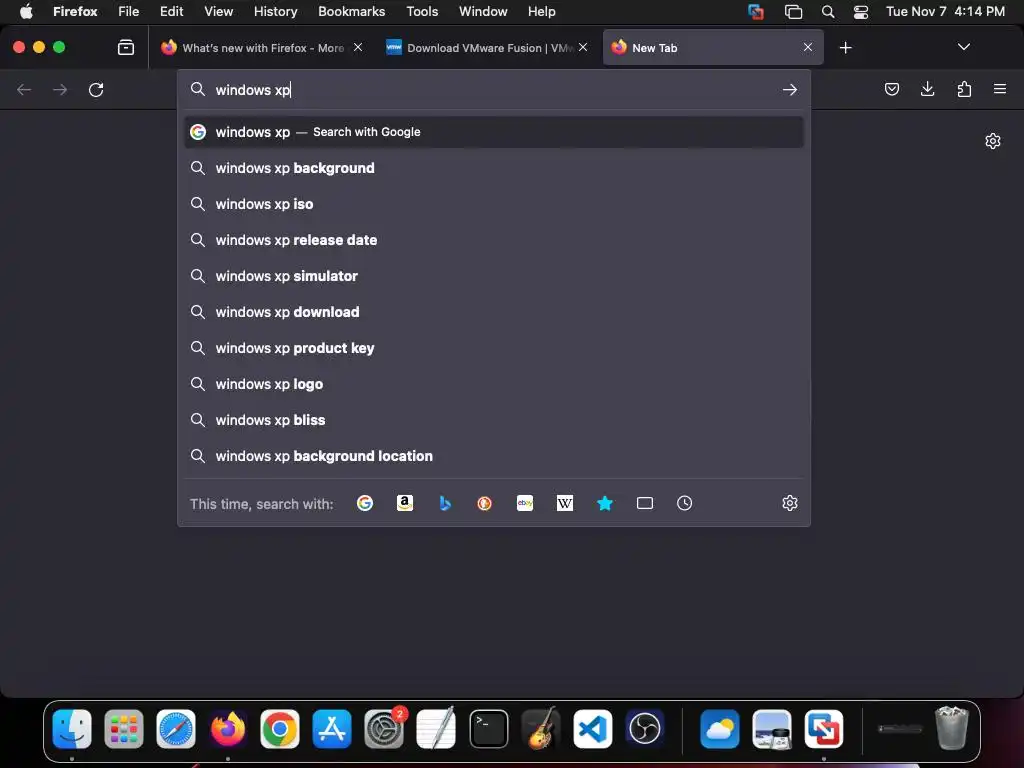Open the Apple menu

pos(25,11)
